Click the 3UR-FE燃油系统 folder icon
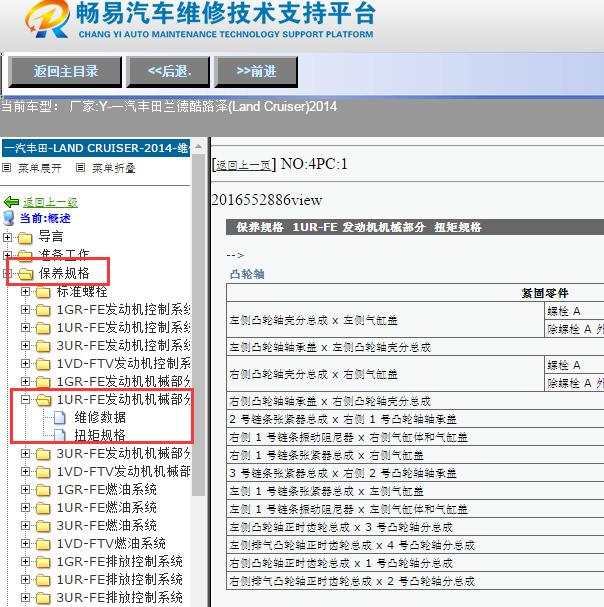Image resolution: width=604 pixels, height=607 pixels. pyautogui.click(x=43, y=526)
